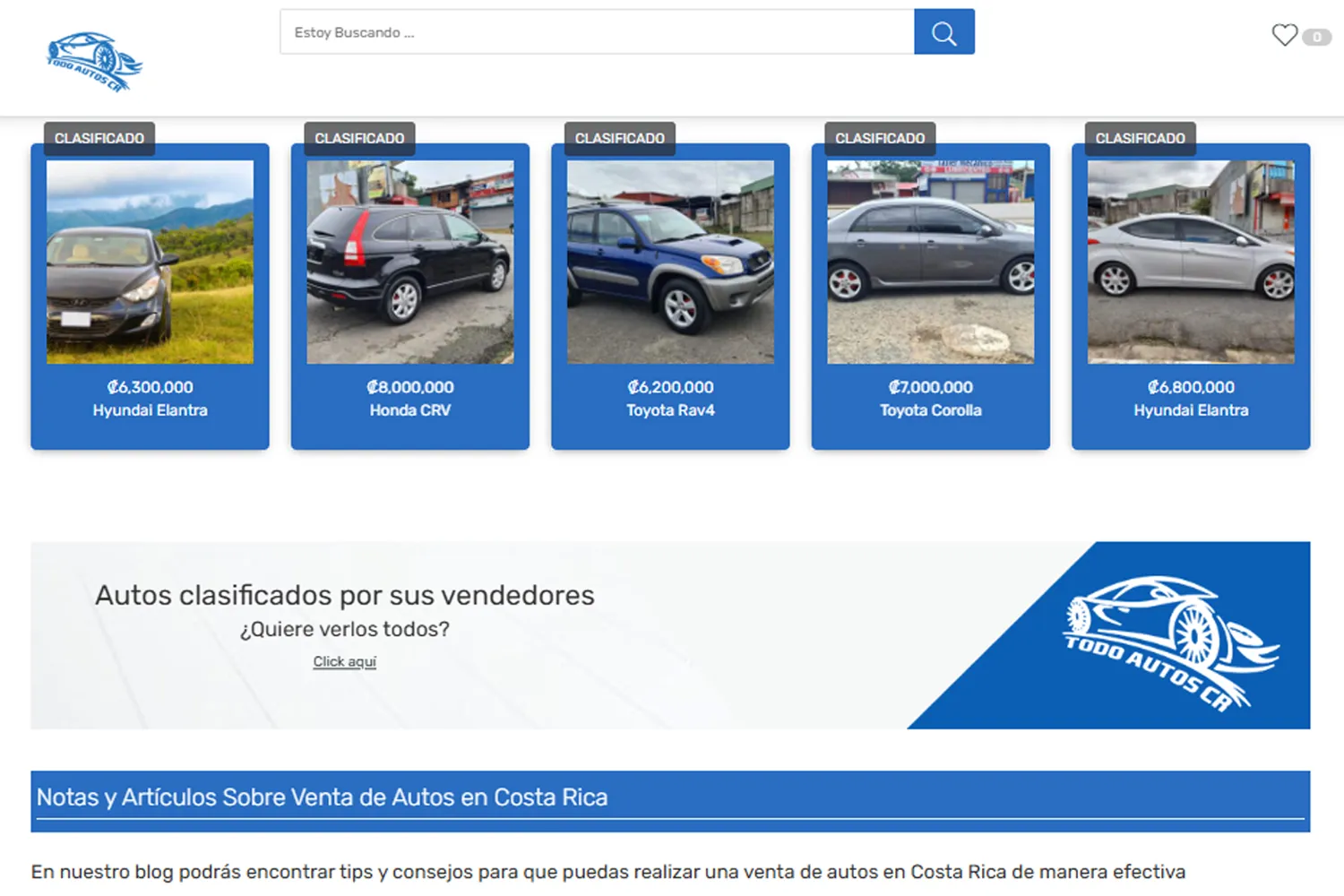The width and height of the screenshot is (1344, 896).
Task: Focus the "Estoy Buscando" search field
Action: tap(597, 32)
